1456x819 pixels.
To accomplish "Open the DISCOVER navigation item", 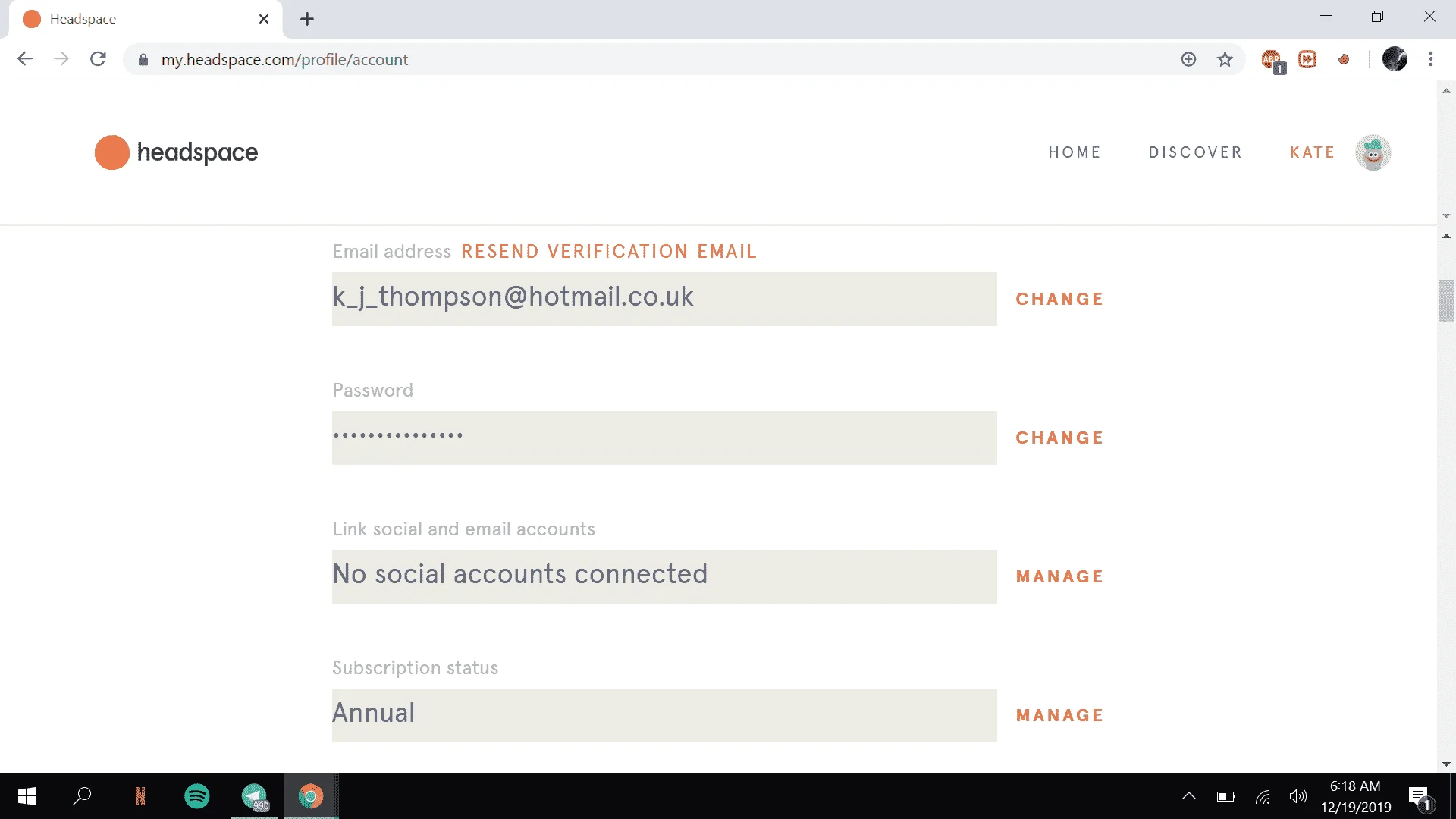I will pyautogui.click(x=1195, y=152).
